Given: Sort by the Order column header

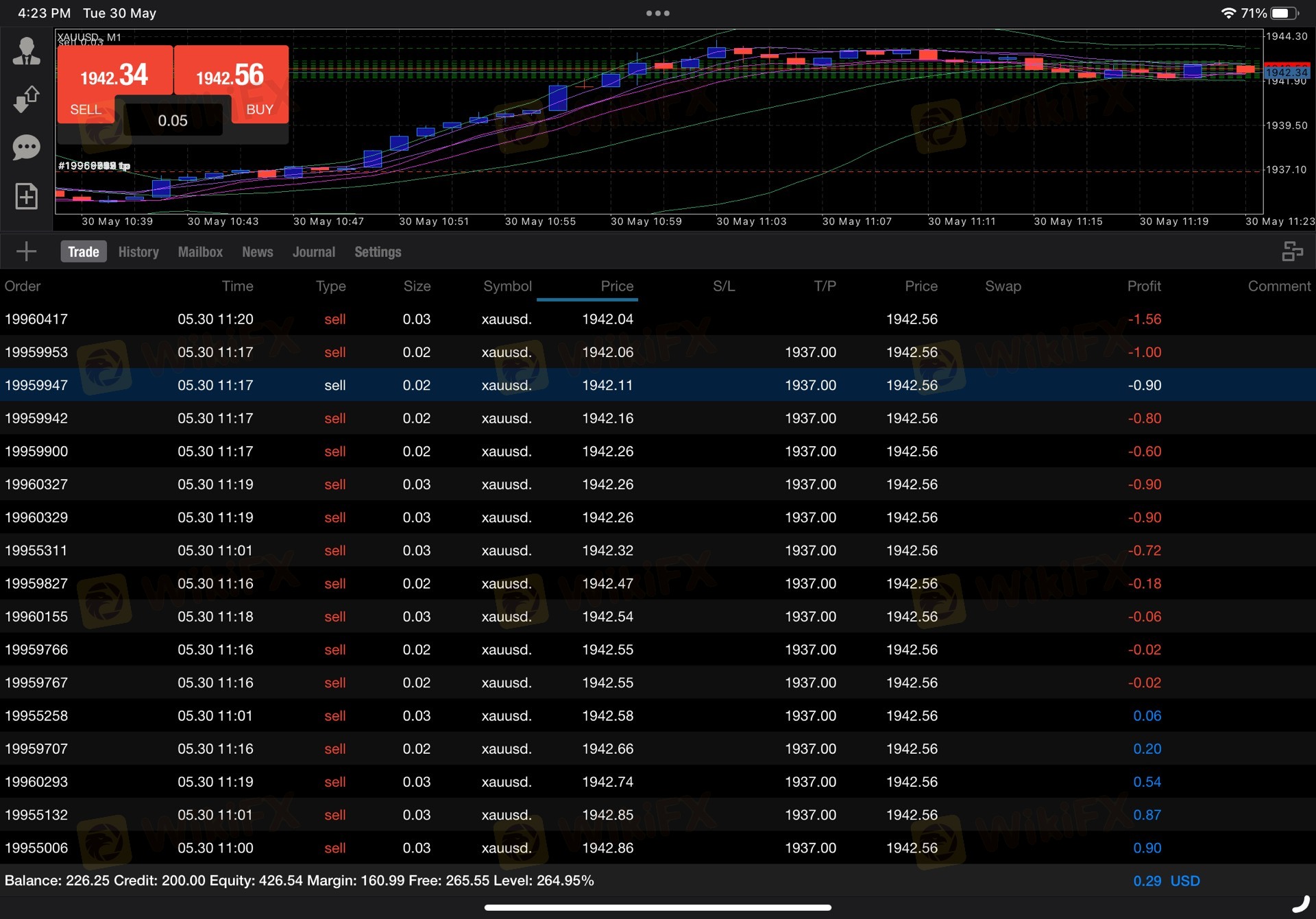Looking at the screenshot, I should [23, 286].
